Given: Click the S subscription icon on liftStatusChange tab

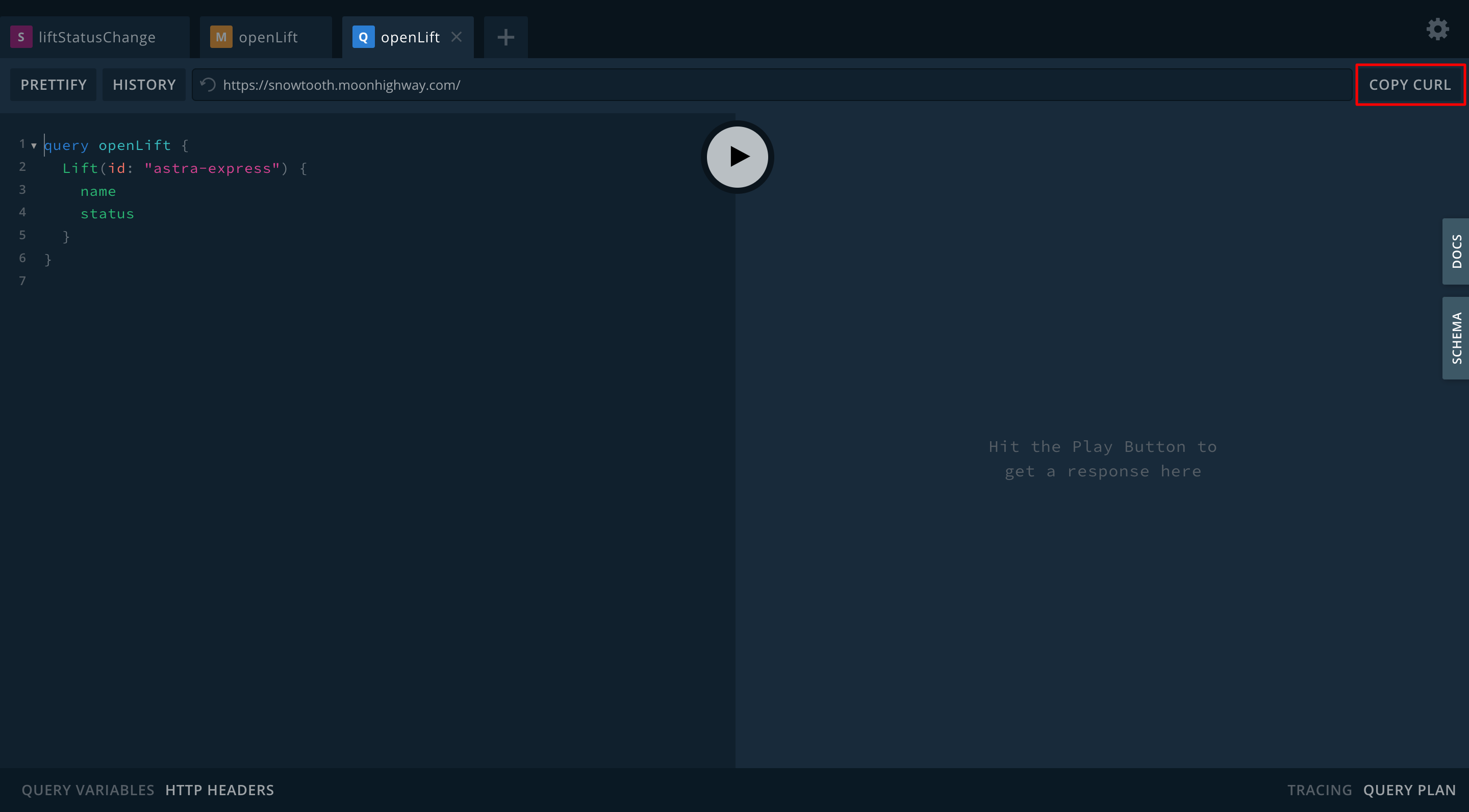Looking at the screenshot, I should pos(21,37).
